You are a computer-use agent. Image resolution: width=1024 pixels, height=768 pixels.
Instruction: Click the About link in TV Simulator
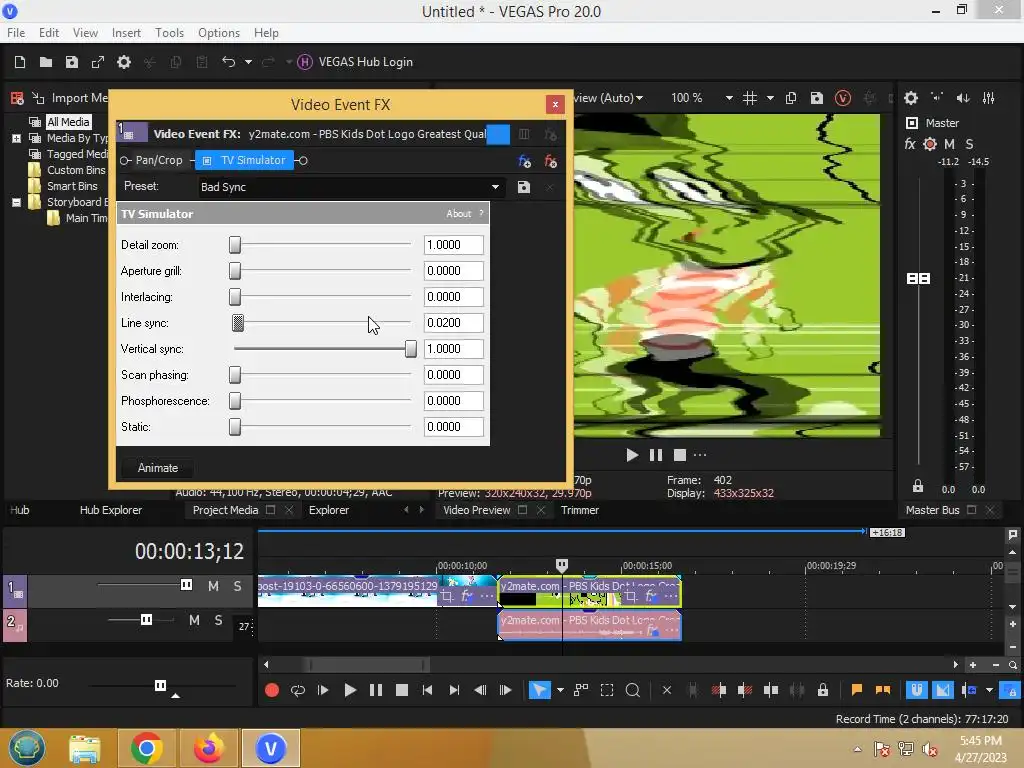coord(458,214)
